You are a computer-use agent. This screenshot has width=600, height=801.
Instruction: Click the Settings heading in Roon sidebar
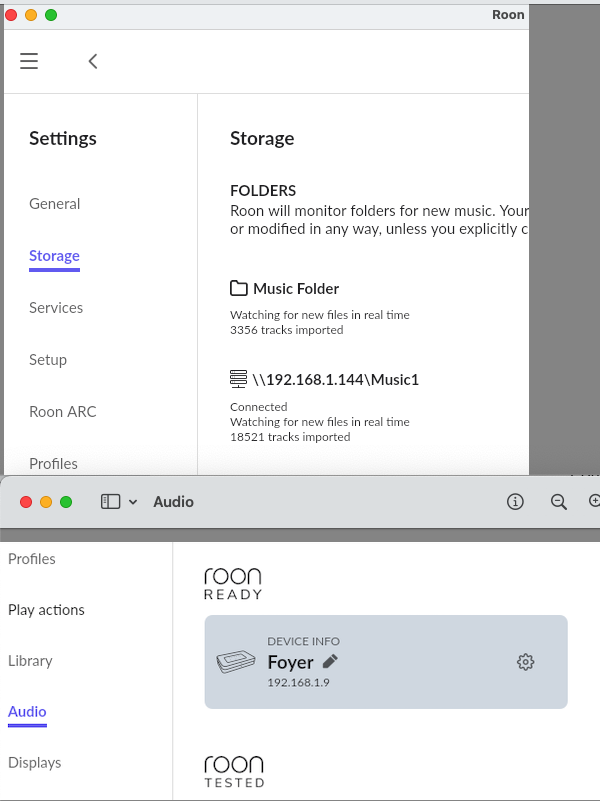[63, 138]
